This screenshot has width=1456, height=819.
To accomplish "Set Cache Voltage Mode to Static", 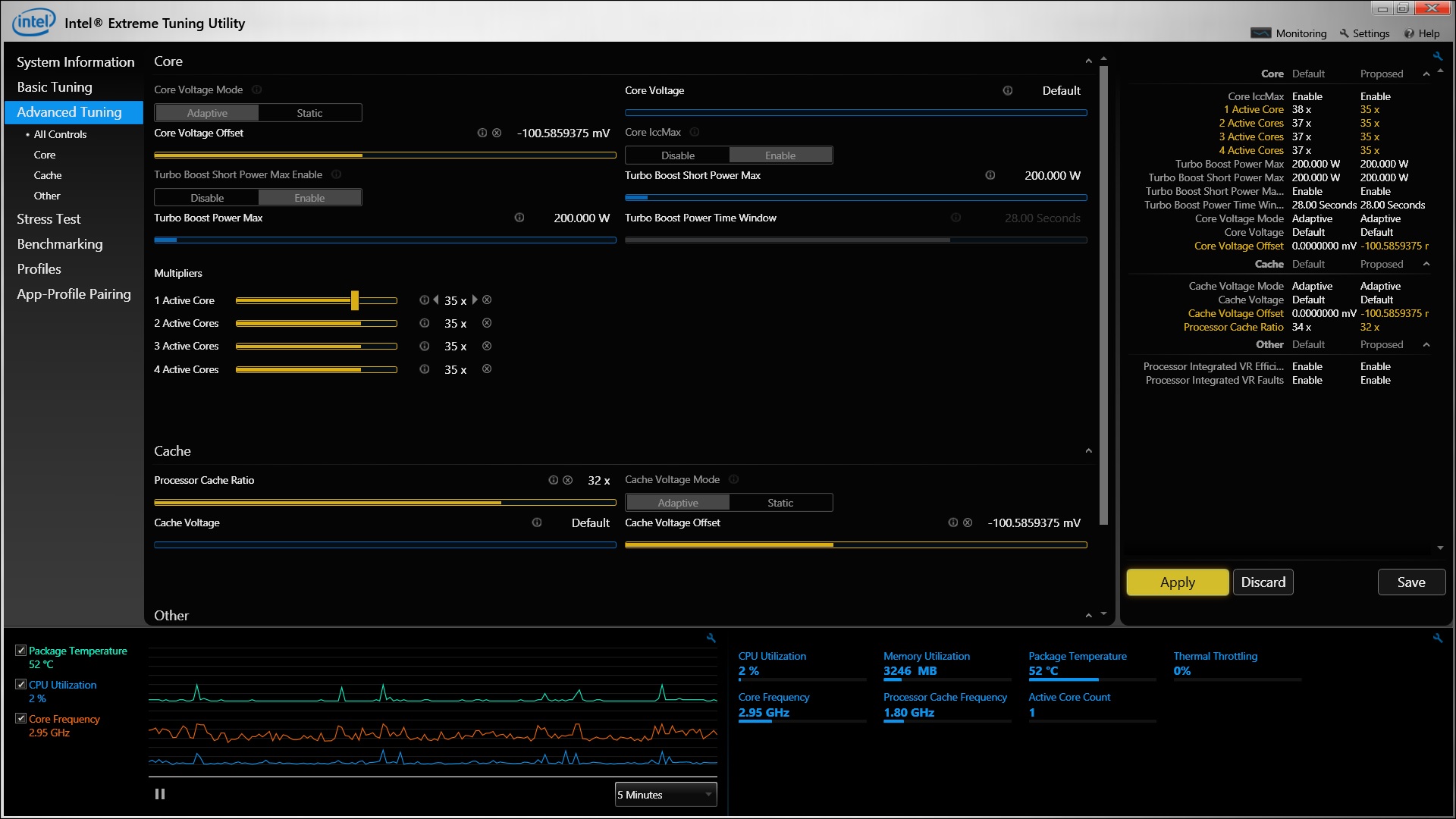I will click(x=780, y=503).
